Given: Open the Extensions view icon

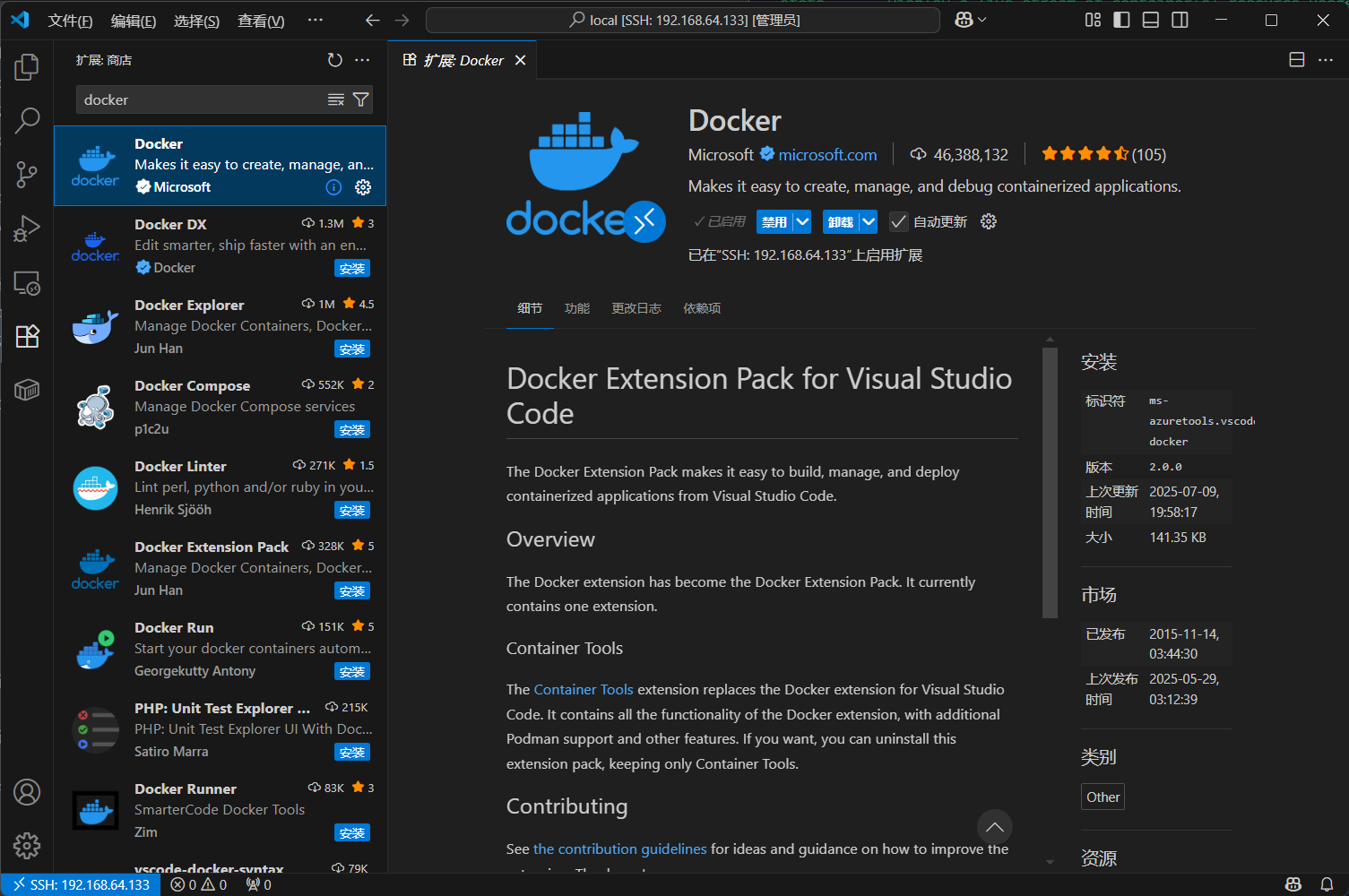Looking at the screenshot, I should [27, 336].
